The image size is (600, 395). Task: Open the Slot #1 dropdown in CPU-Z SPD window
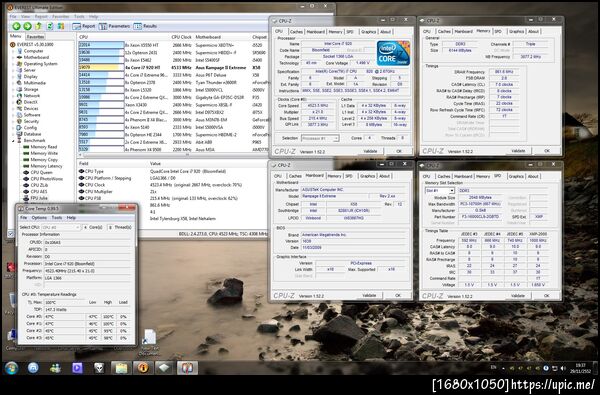tap(439, 191)
